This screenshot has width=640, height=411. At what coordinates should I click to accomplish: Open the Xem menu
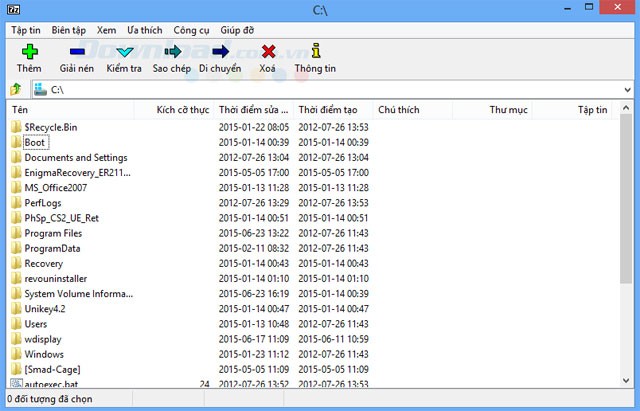[x=107, y=30]
